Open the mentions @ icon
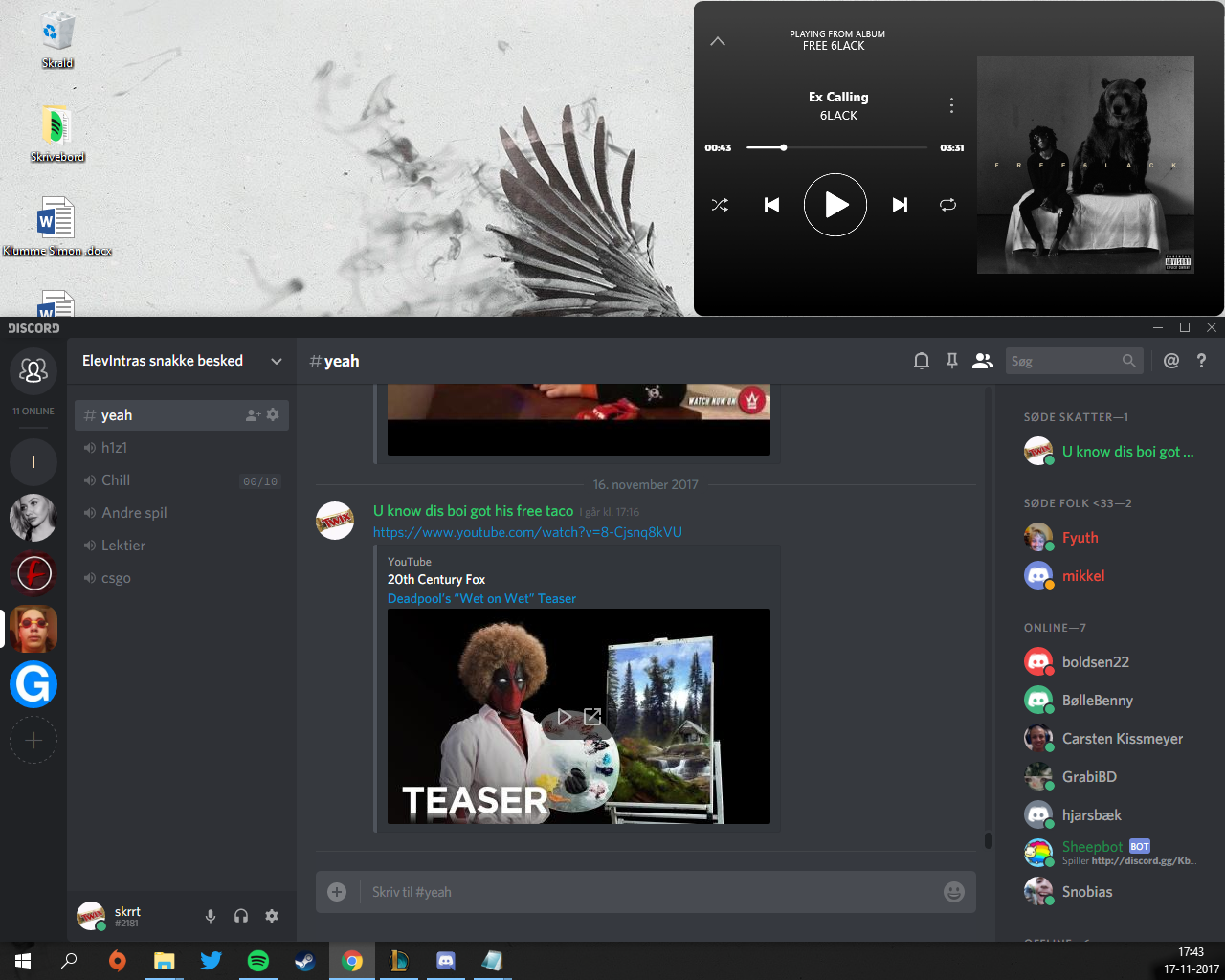1225x980 pixels. (1171, 361)
